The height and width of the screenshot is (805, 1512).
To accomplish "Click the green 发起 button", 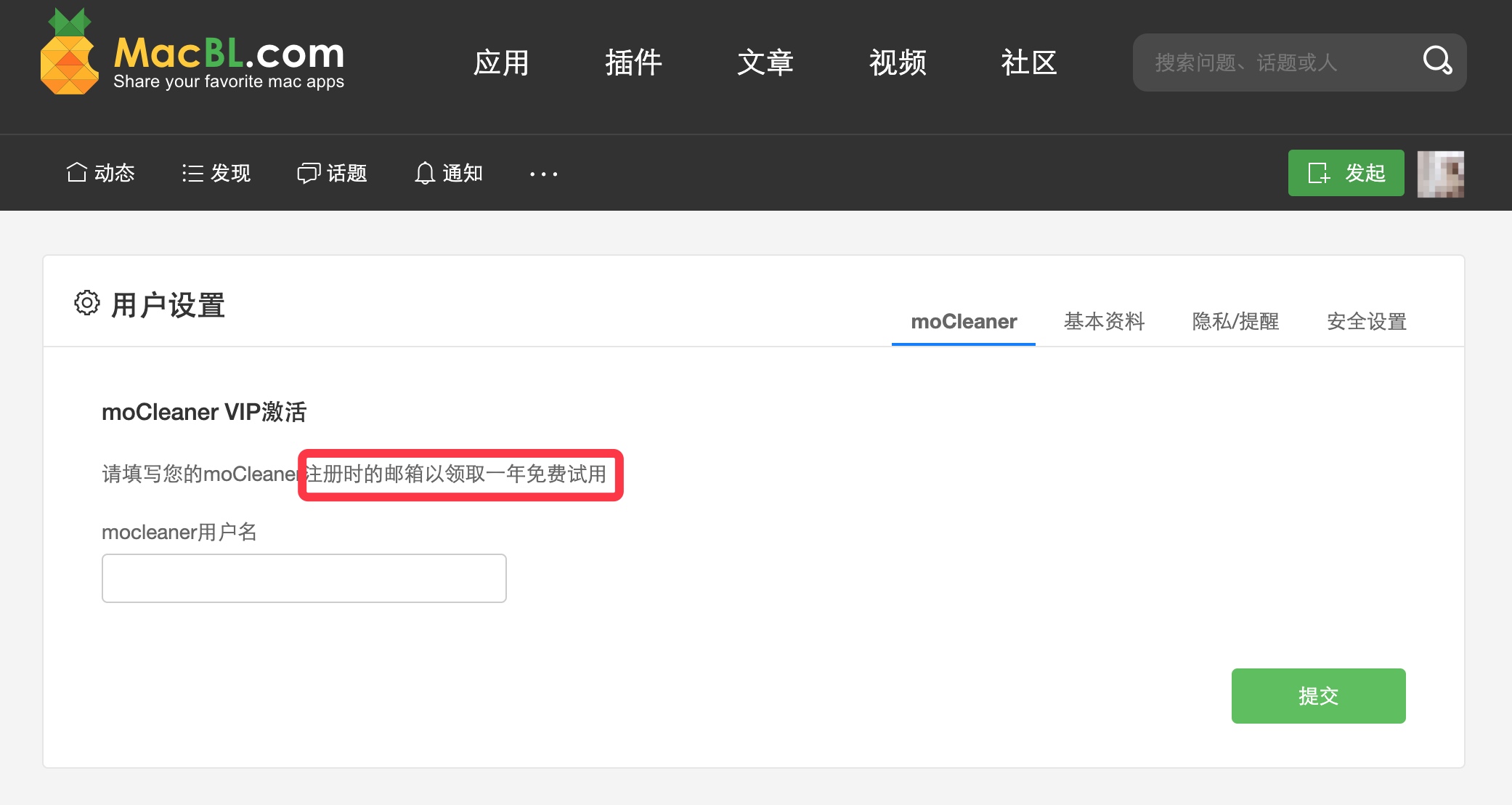I will click(1346, 173).
